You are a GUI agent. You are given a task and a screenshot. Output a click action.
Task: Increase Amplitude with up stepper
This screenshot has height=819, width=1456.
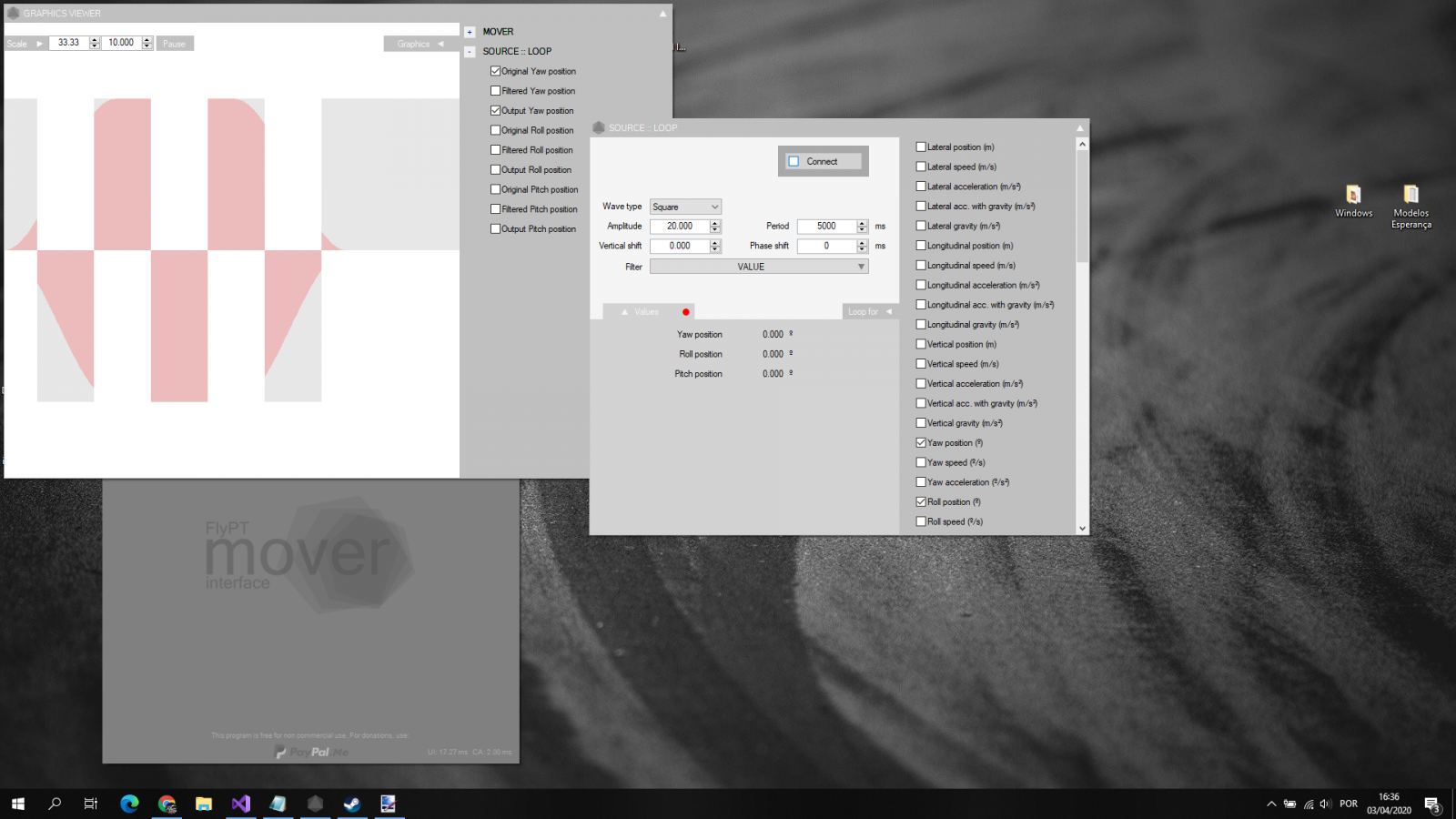(715, 223)
